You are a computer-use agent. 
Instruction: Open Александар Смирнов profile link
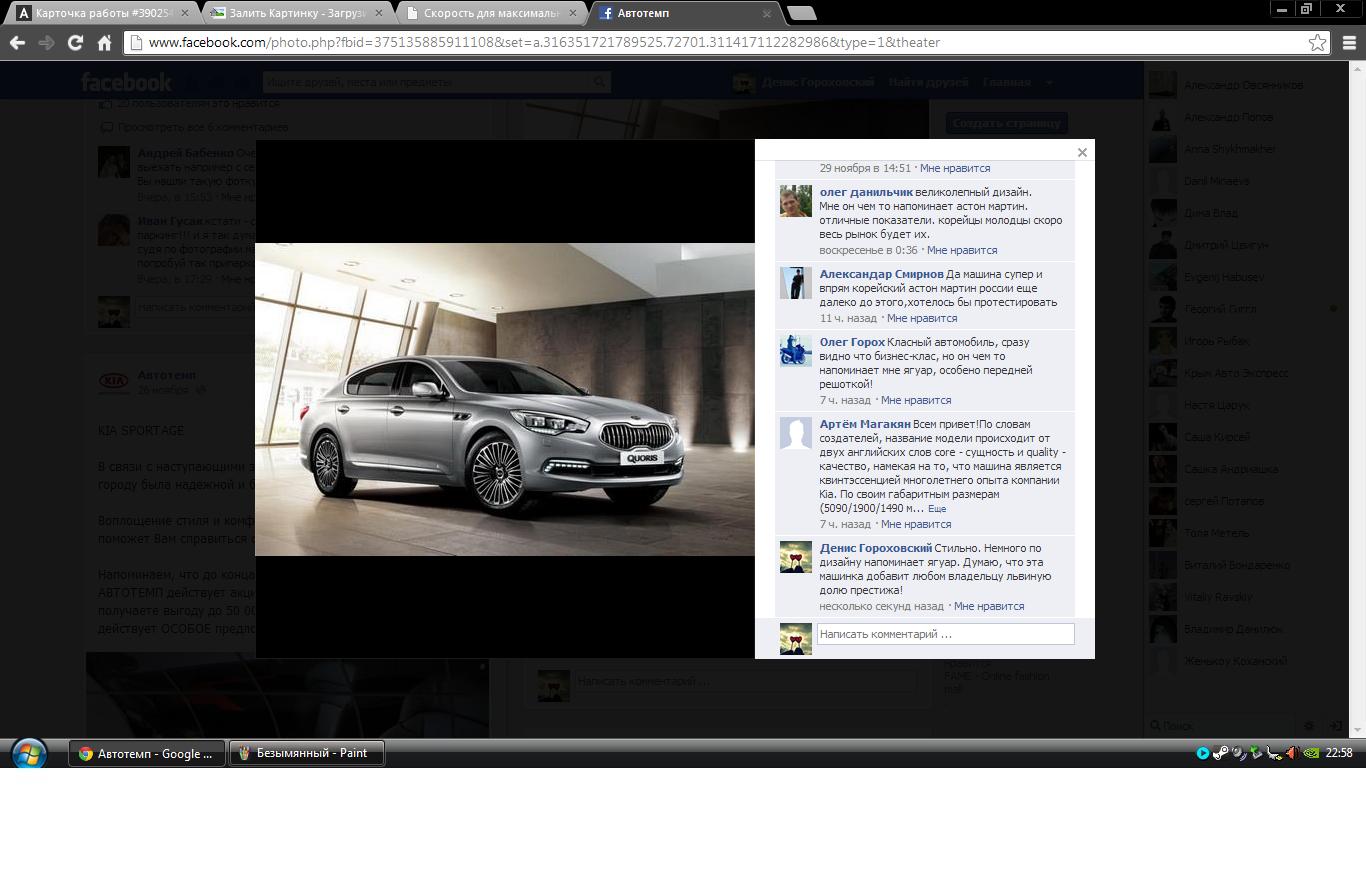[881, 274]
